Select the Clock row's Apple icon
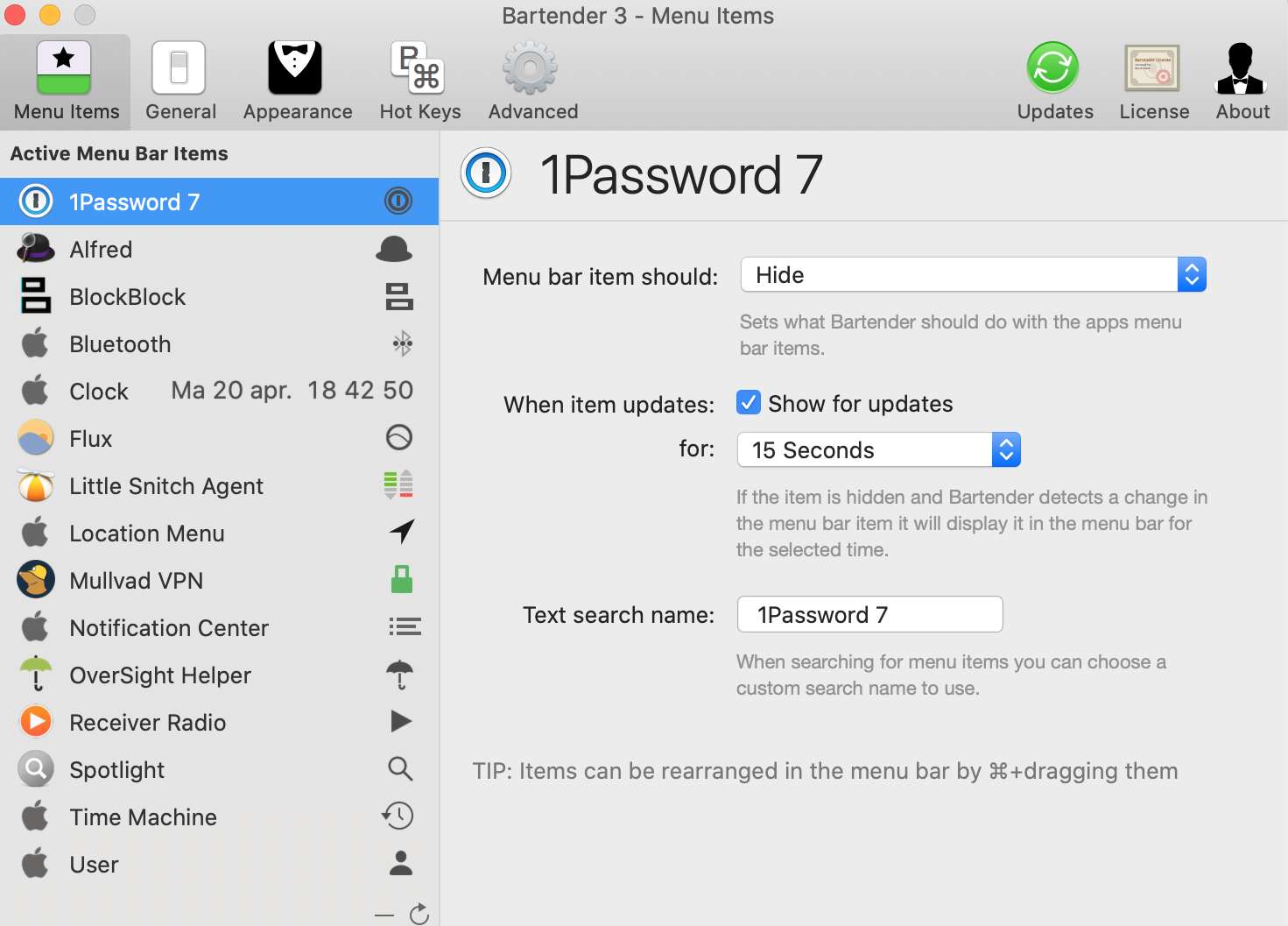1288x926 pixels. (36, 390)
